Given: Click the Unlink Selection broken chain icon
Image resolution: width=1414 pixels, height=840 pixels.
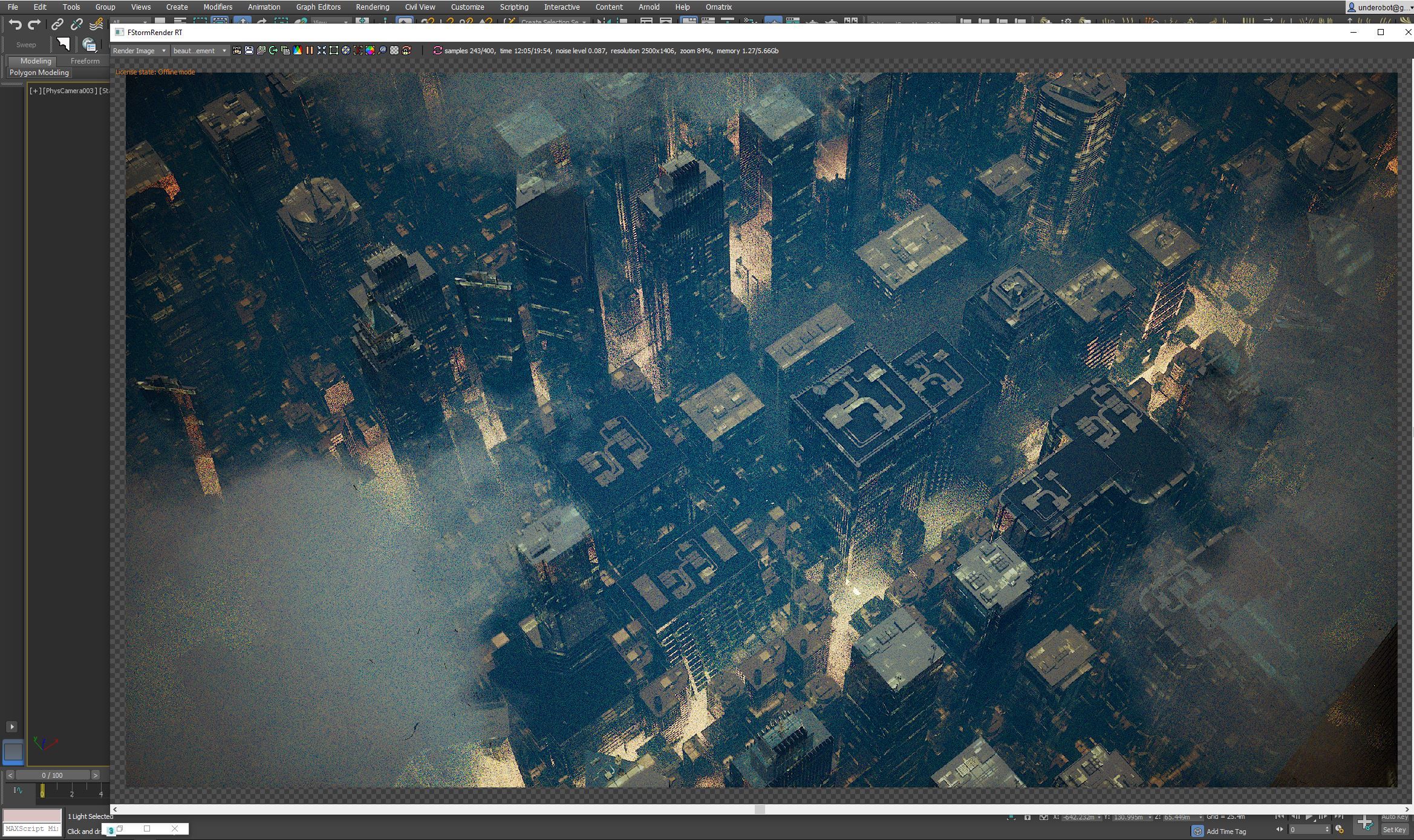Looking at the screenshot, I should tap(76, 24).
